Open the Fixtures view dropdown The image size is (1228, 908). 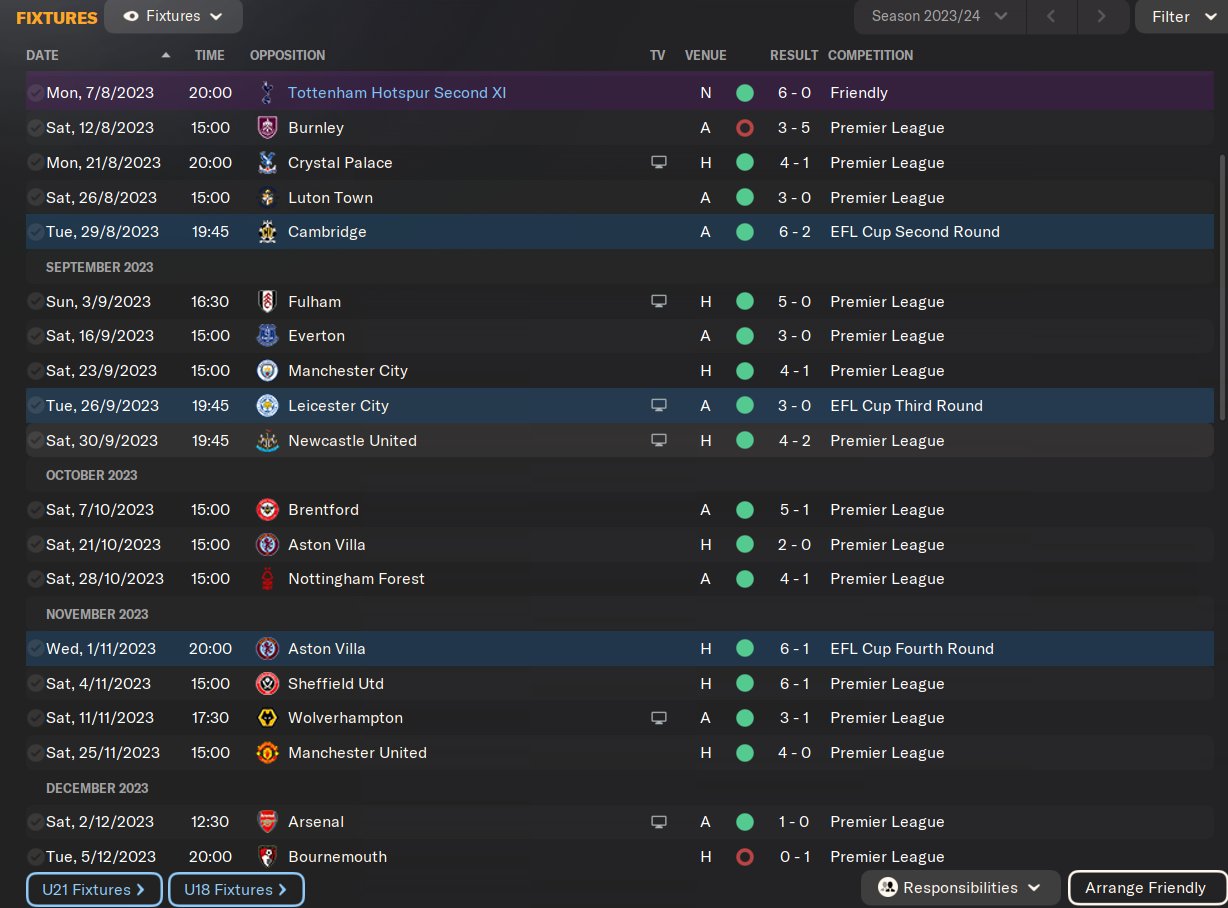(173, 16)
